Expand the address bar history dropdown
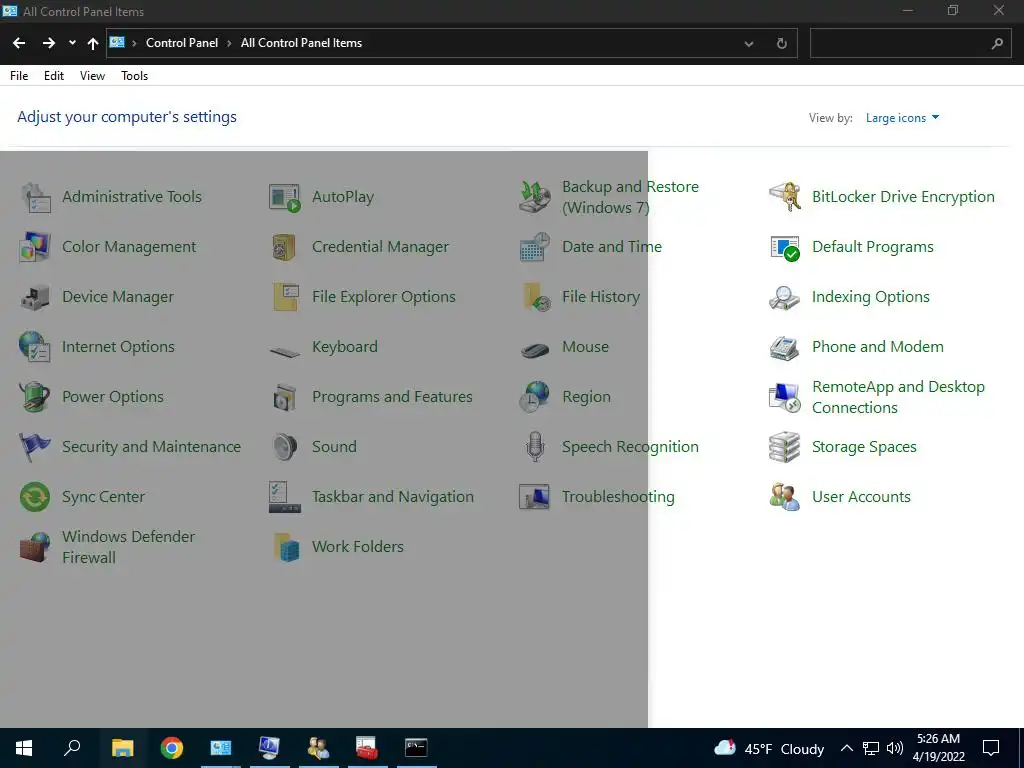Viewport: 1024px width, 768px height. pyautogui.click(x=749, y=44)
